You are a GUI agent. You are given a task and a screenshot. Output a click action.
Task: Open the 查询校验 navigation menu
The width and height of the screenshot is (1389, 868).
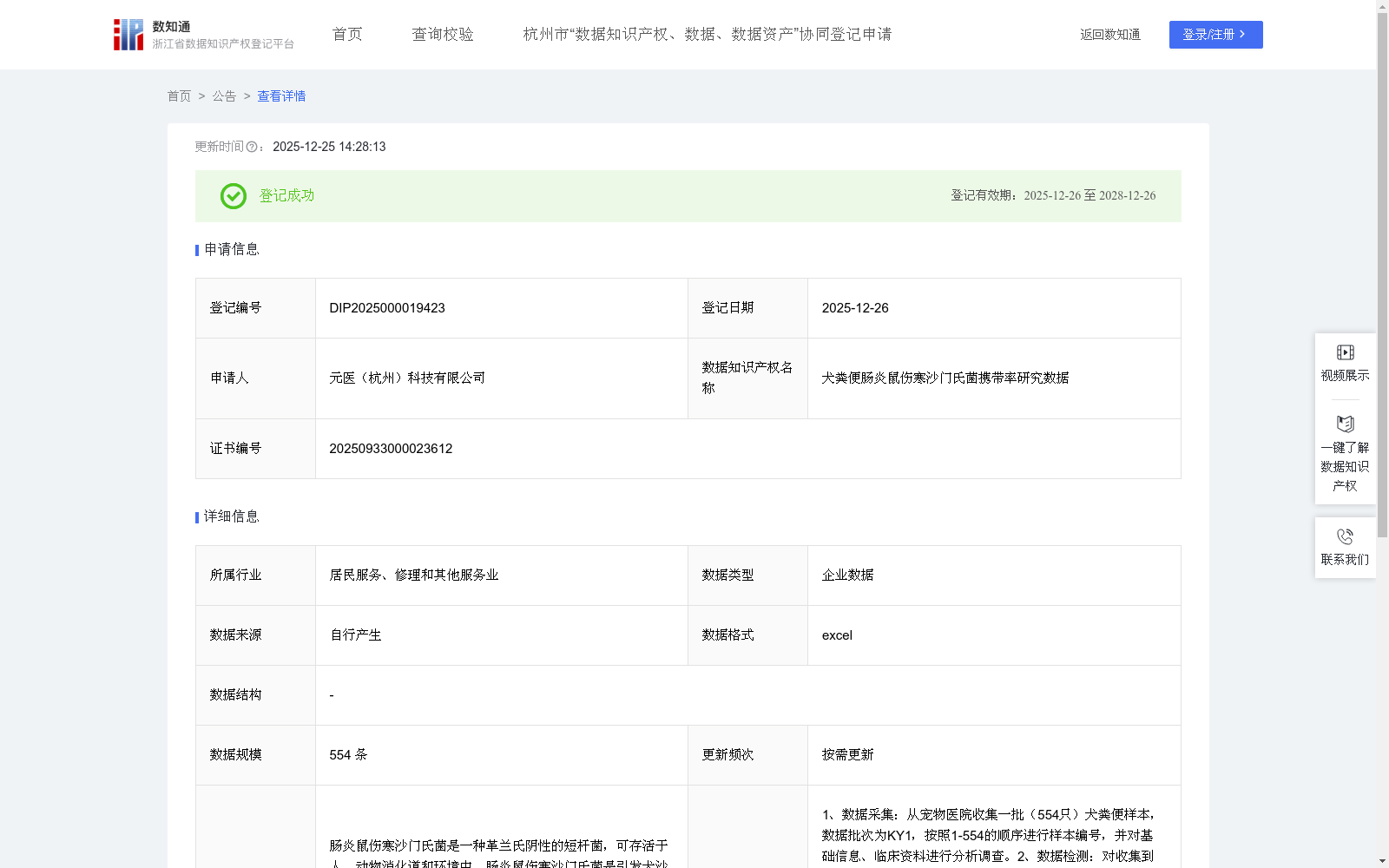coord(443,35)
